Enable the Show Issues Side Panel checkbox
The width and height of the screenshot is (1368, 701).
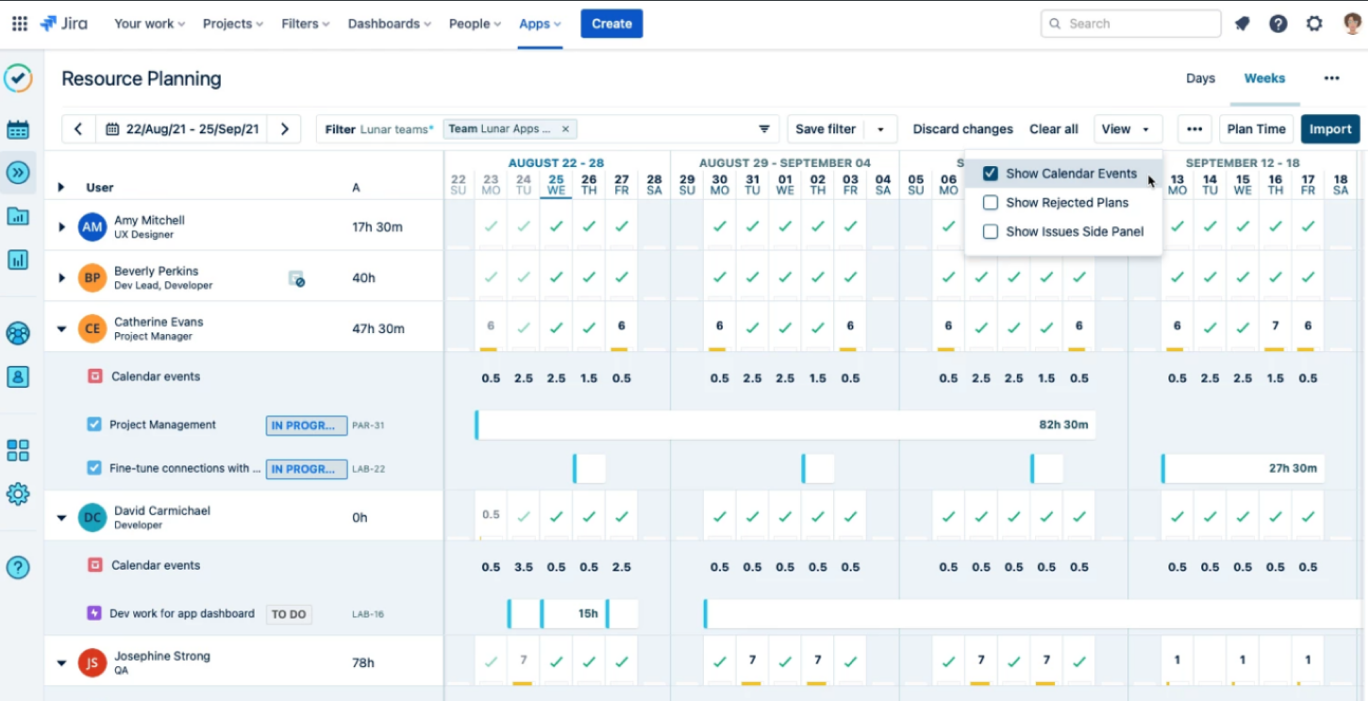tap(990, 232)
